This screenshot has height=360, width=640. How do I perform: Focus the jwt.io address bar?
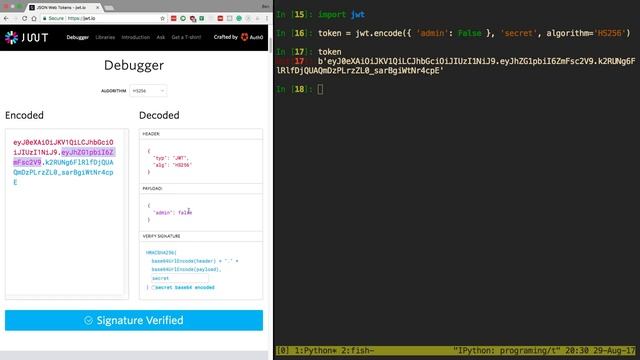click(102, 18)
